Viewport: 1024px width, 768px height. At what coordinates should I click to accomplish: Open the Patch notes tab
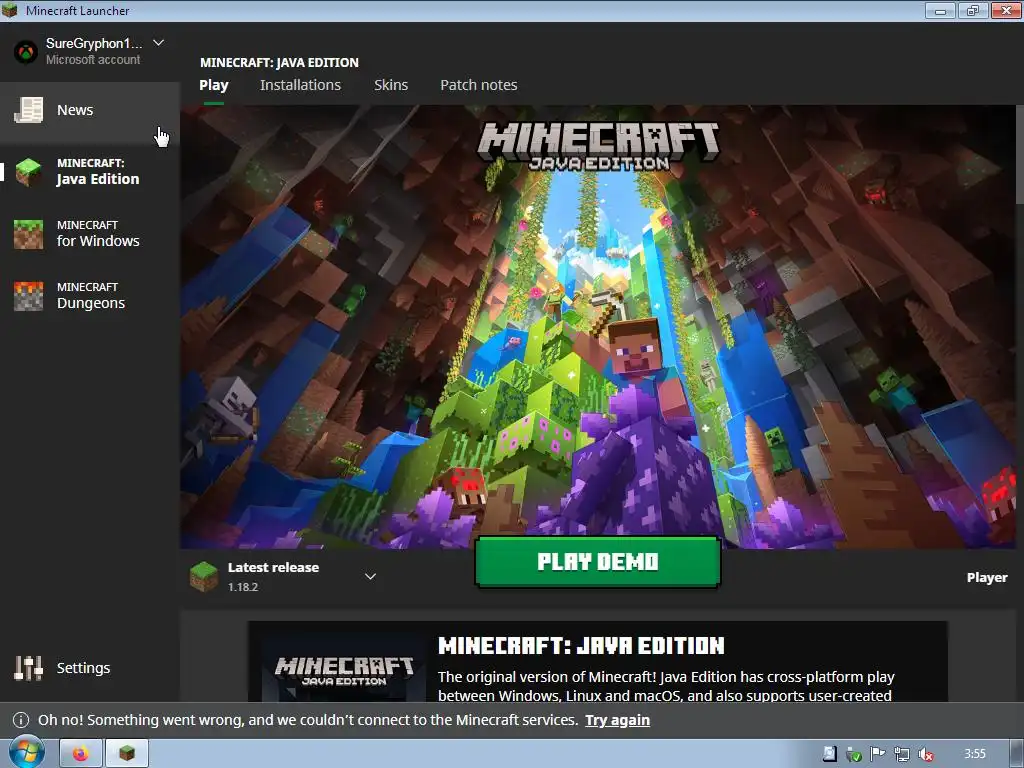tap(479, 85)
